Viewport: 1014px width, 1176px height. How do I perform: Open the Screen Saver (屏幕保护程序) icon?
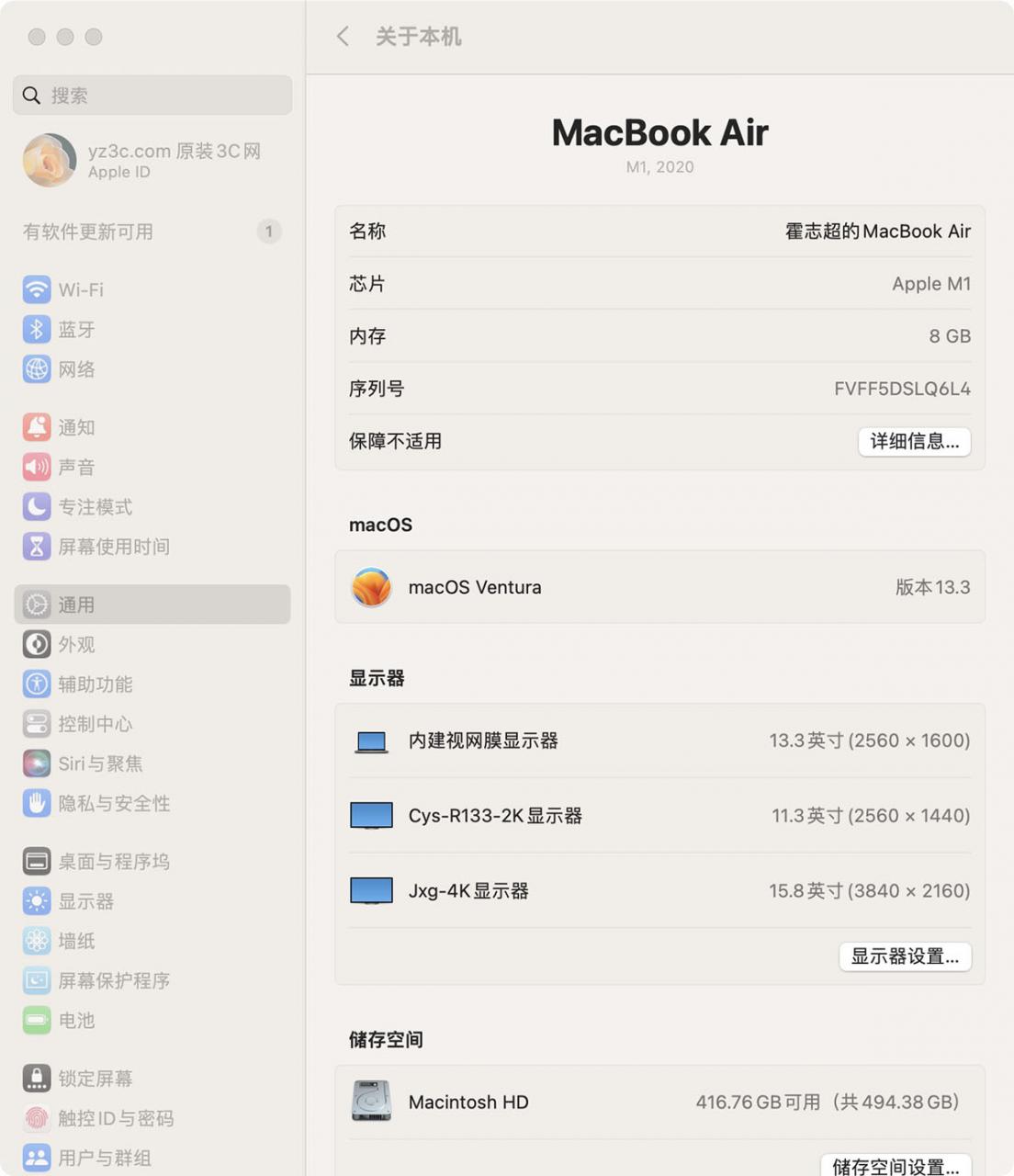[x=37, y=980]
